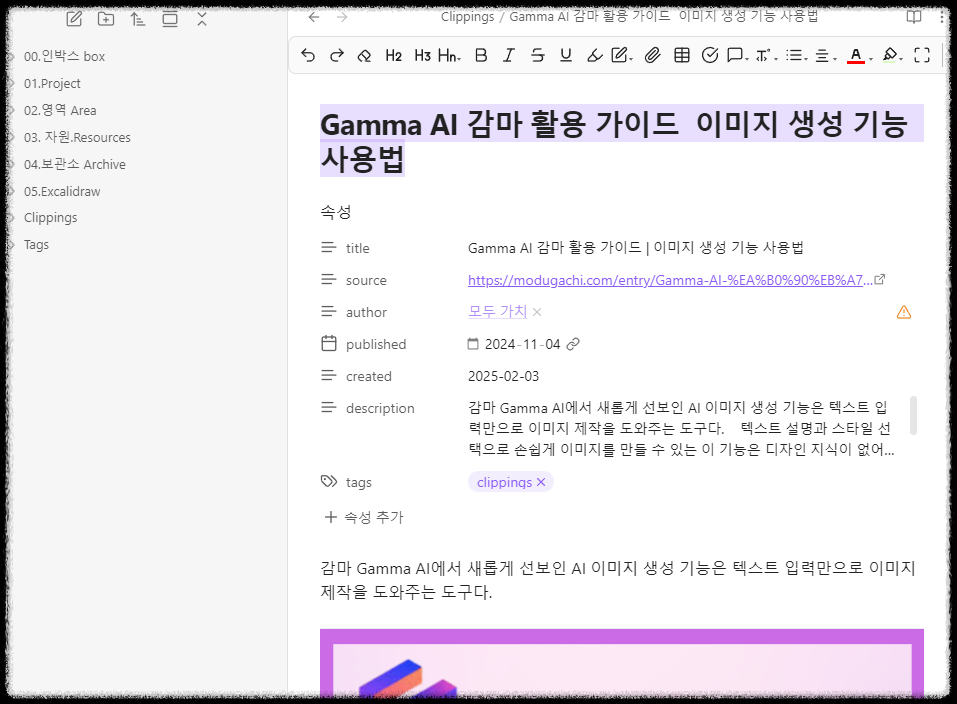Open the font color picker swatch

(854, 55)
